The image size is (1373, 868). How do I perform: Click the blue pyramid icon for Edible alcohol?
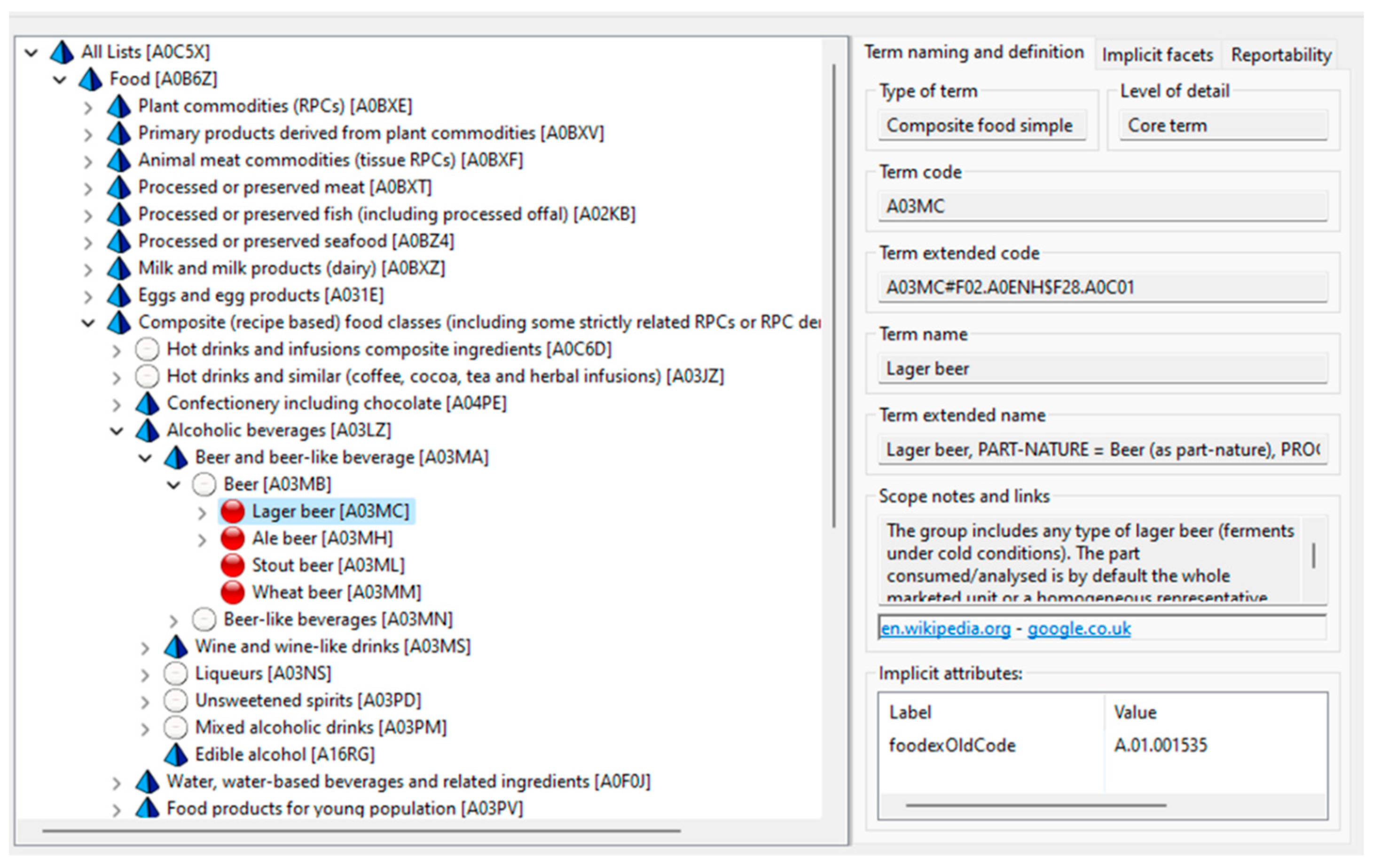[x=176, y=755]
